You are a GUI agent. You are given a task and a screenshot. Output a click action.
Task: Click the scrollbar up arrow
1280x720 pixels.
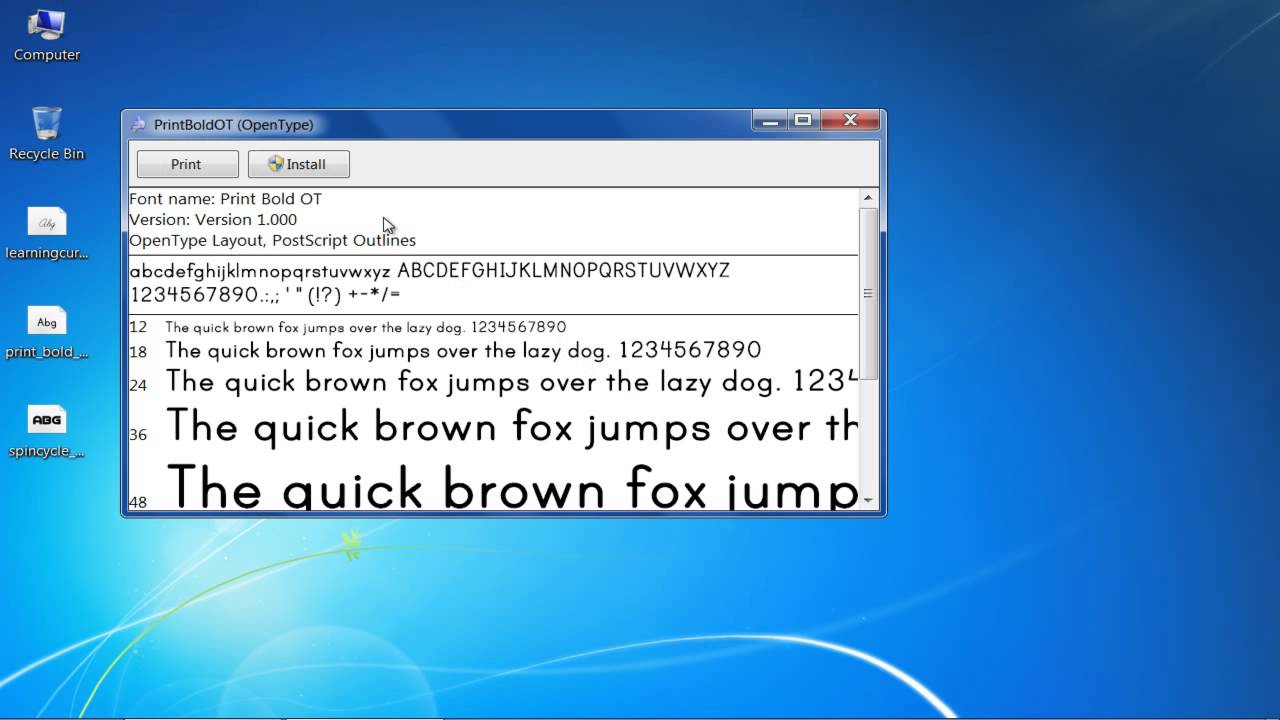[x=868, y=198]
